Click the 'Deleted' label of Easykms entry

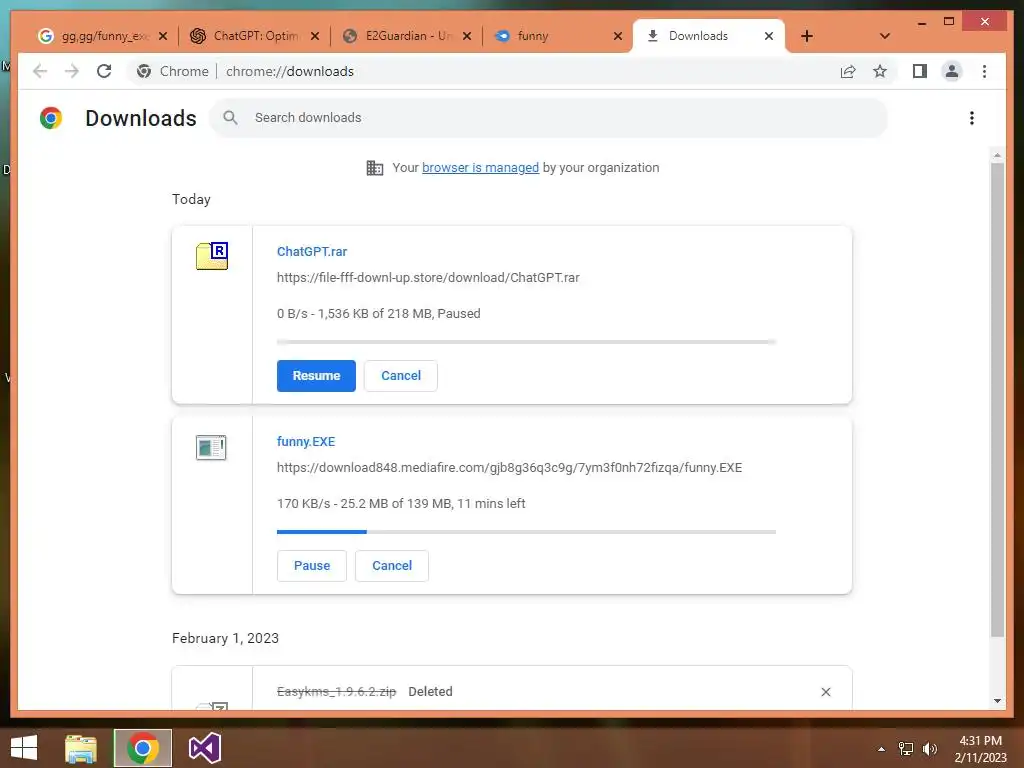point(430,692)
